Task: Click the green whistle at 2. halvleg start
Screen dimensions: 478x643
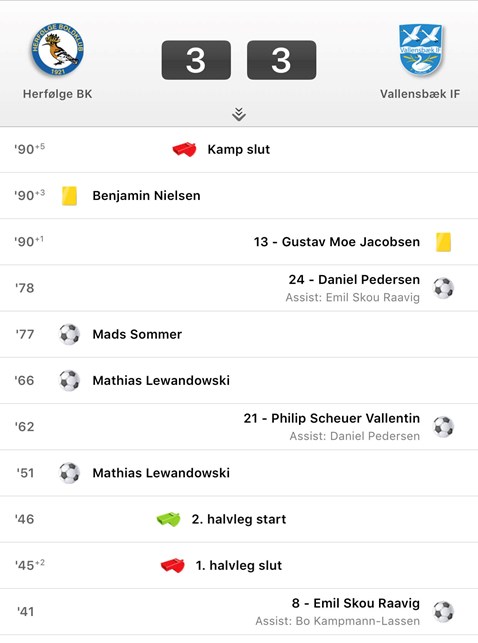Action: click(x=168, y=519)
